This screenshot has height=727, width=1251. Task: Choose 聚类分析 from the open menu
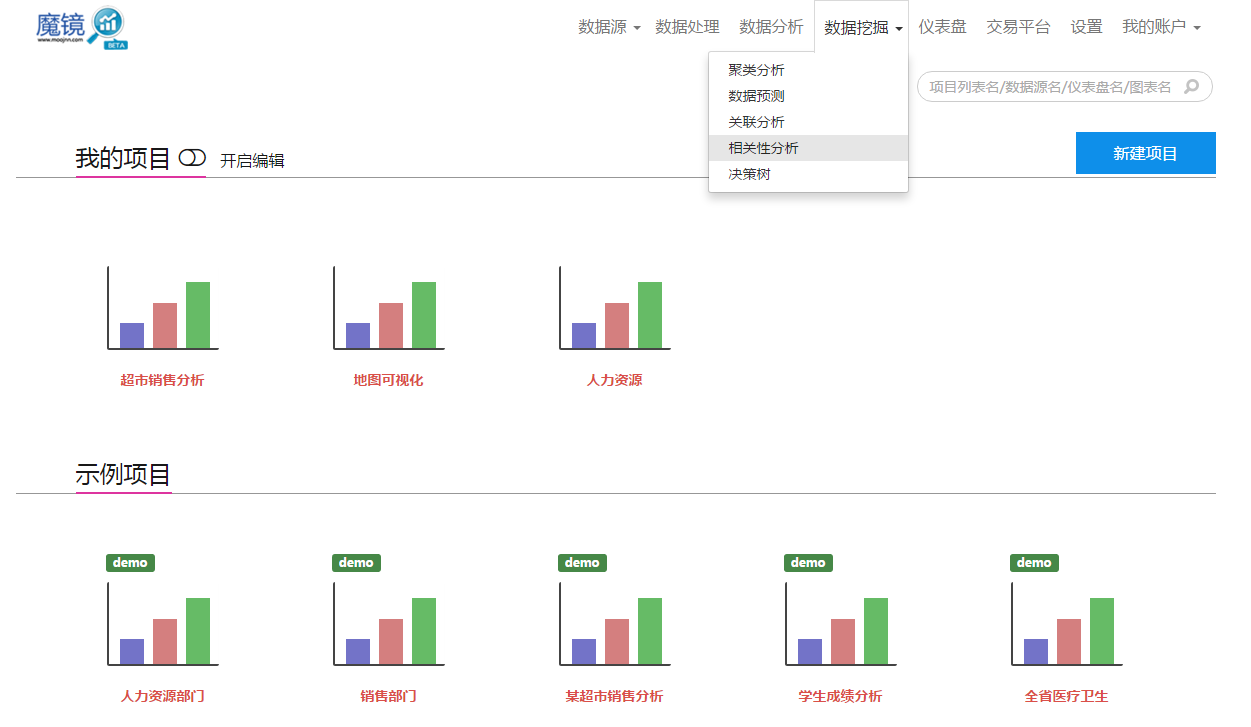(755, 70)
